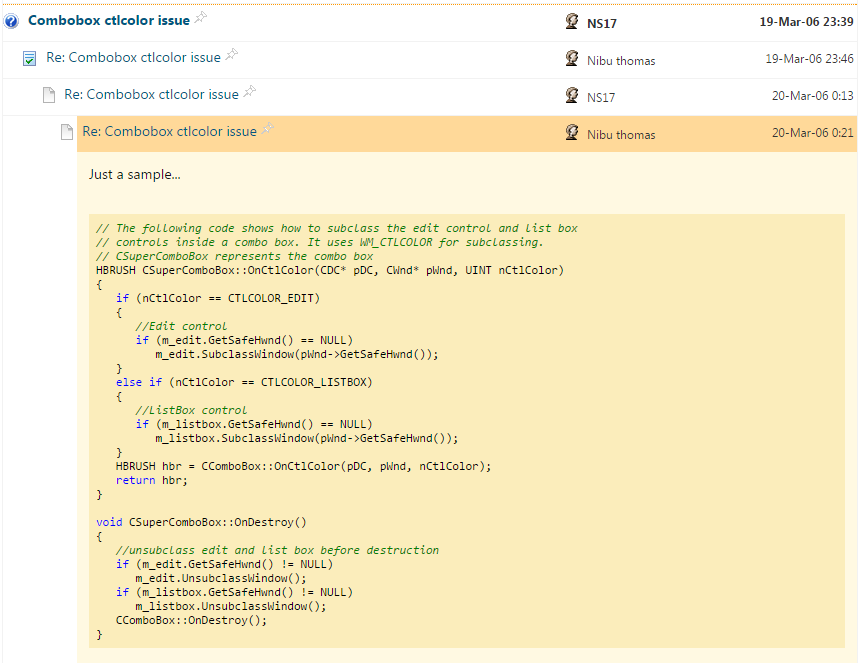Click the return hbr; line

tap(152, 481)
